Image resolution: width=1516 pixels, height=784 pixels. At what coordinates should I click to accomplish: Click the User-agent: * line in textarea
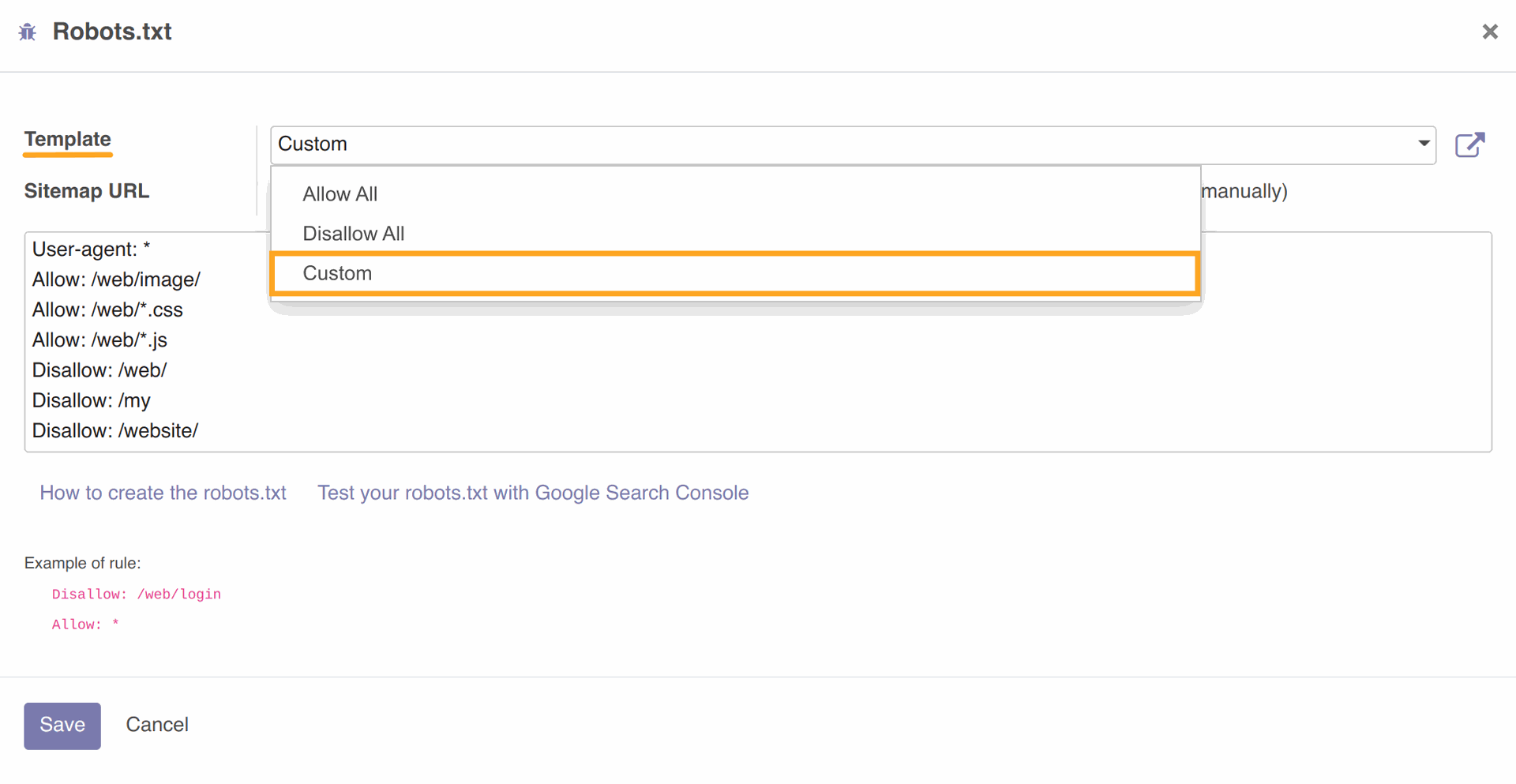[91, 249]
